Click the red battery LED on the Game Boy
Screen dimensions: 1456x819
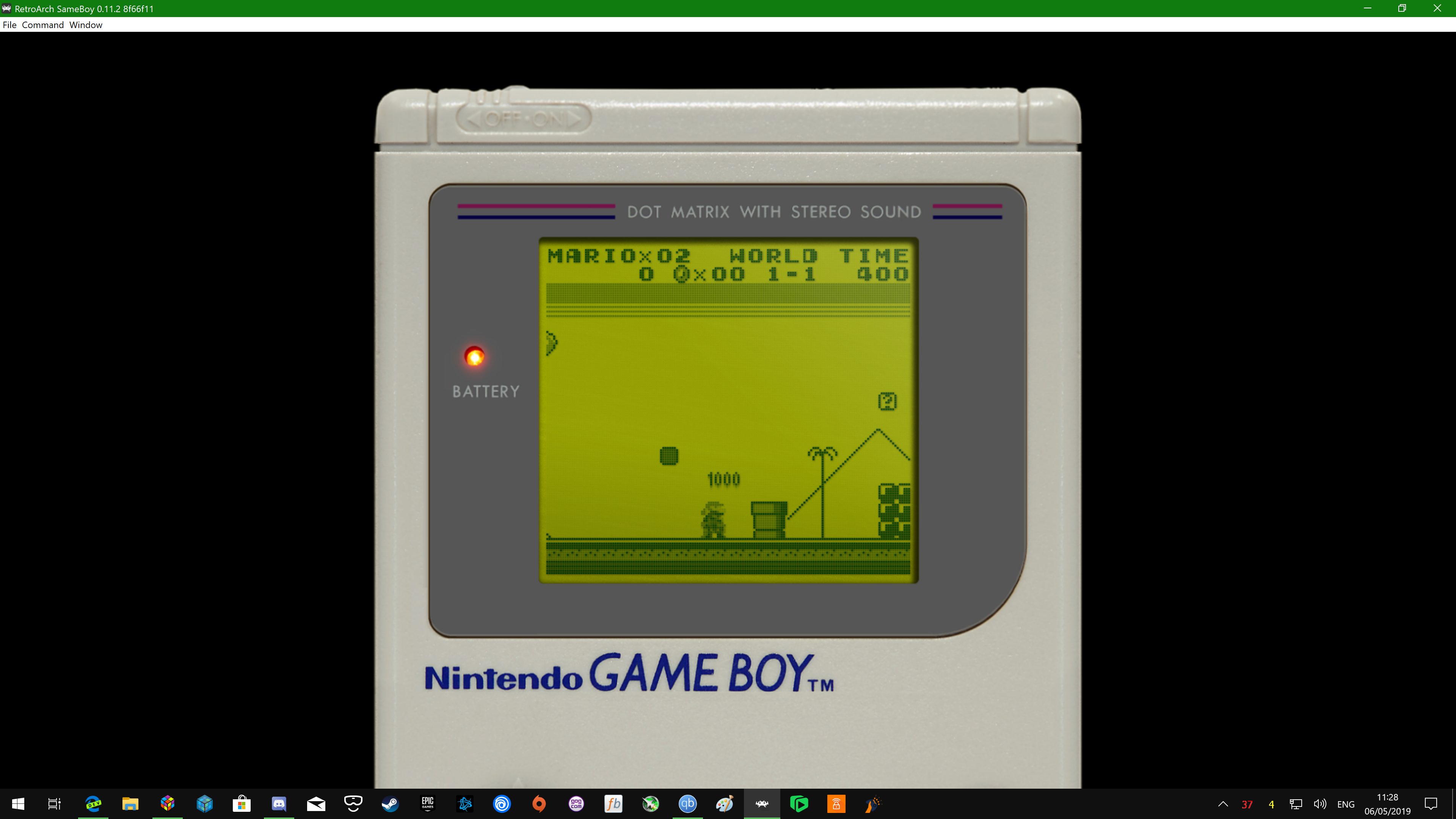click(474, 357)
